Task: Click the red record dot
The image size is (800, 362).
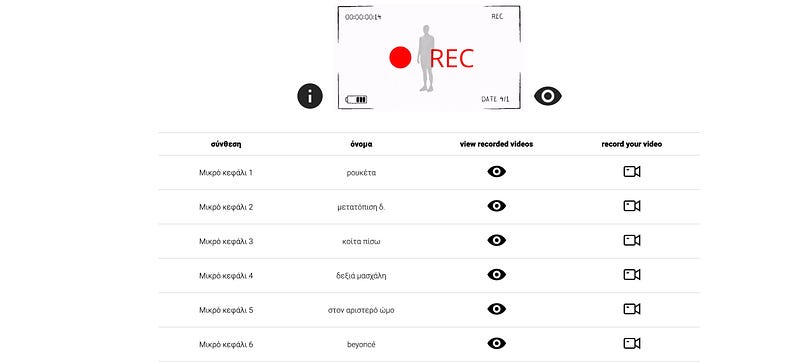Action: click(400, 57)
